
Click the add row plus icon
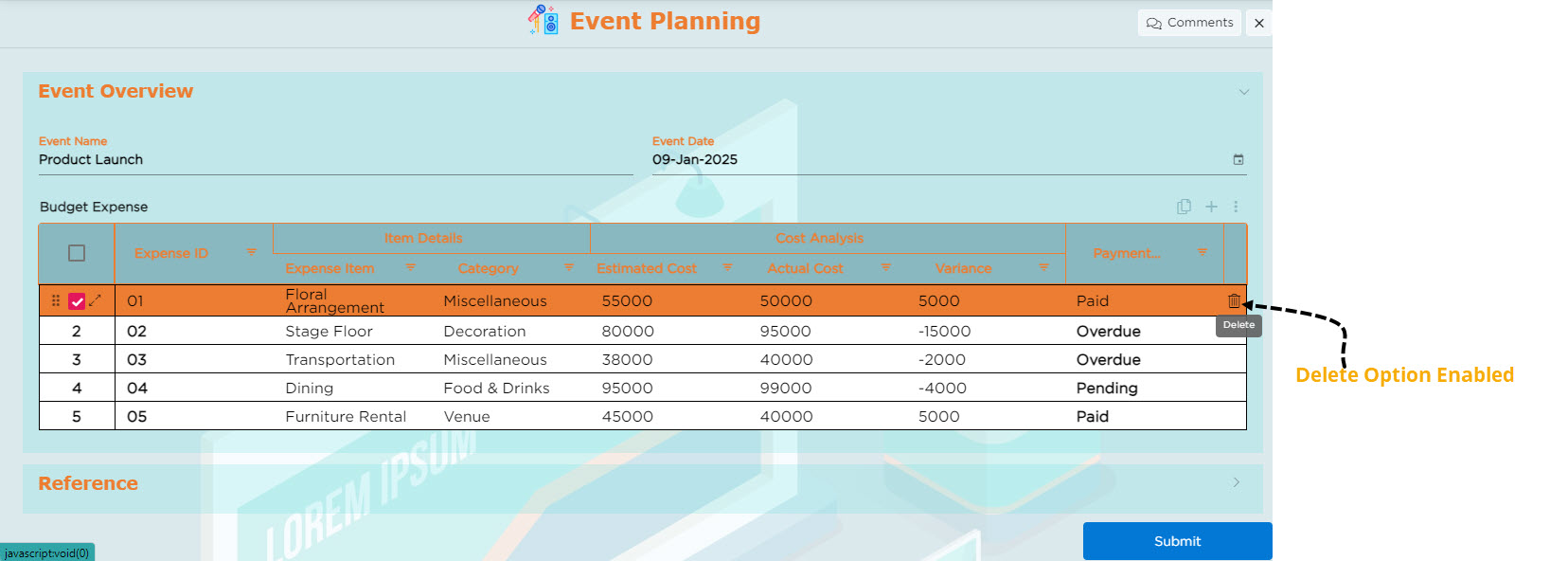pyautogui.click(x=1211, y=207)
